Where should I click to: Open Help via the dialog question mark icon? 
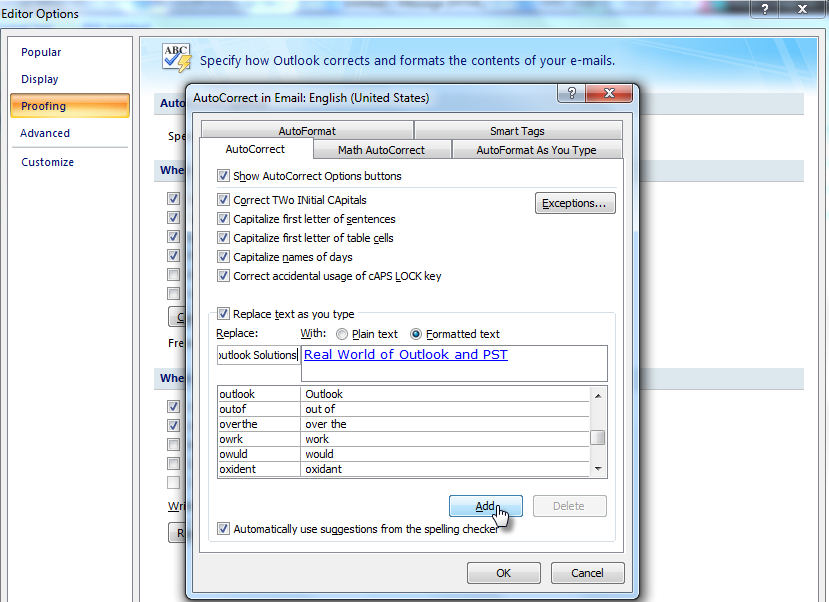[x=573, y=93]
